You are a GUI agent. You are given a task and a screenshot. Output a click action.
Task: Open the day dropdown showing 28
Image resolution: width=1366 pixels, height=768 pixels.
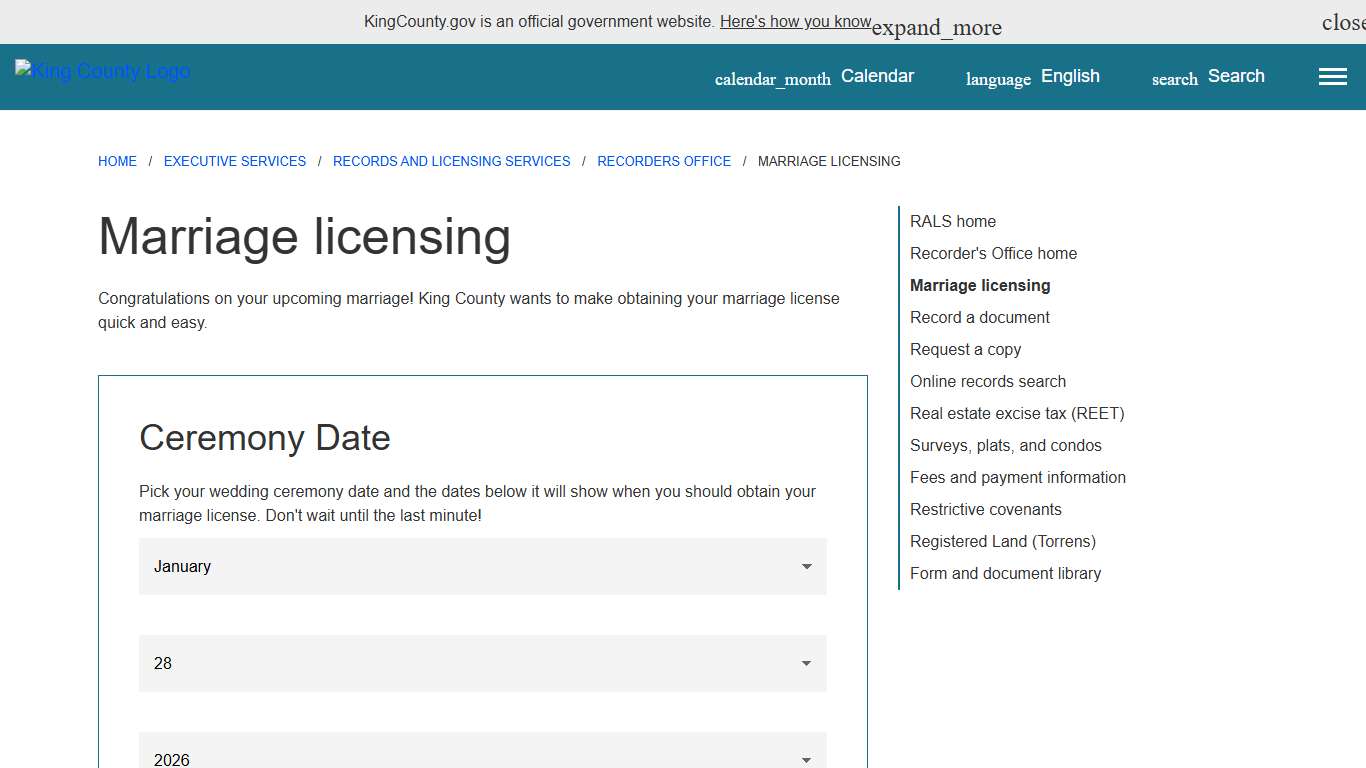tap(482, 663)
